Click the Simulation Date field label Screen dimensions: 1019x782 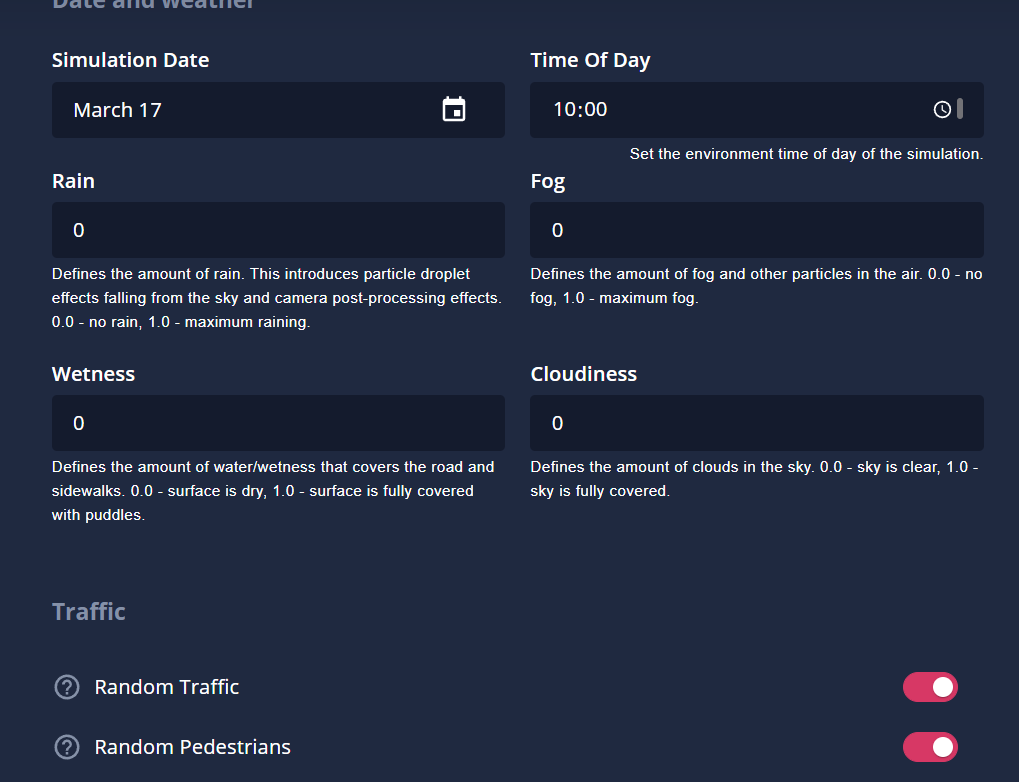tap(131, 60)
